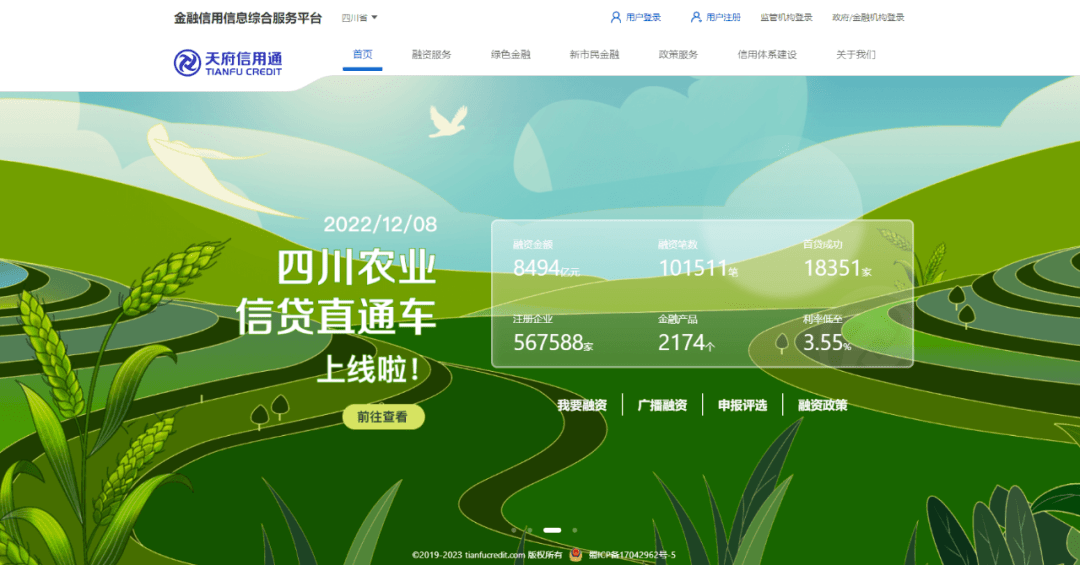Open 政府/金融机构登录 login link

click(x=868, y=17)
